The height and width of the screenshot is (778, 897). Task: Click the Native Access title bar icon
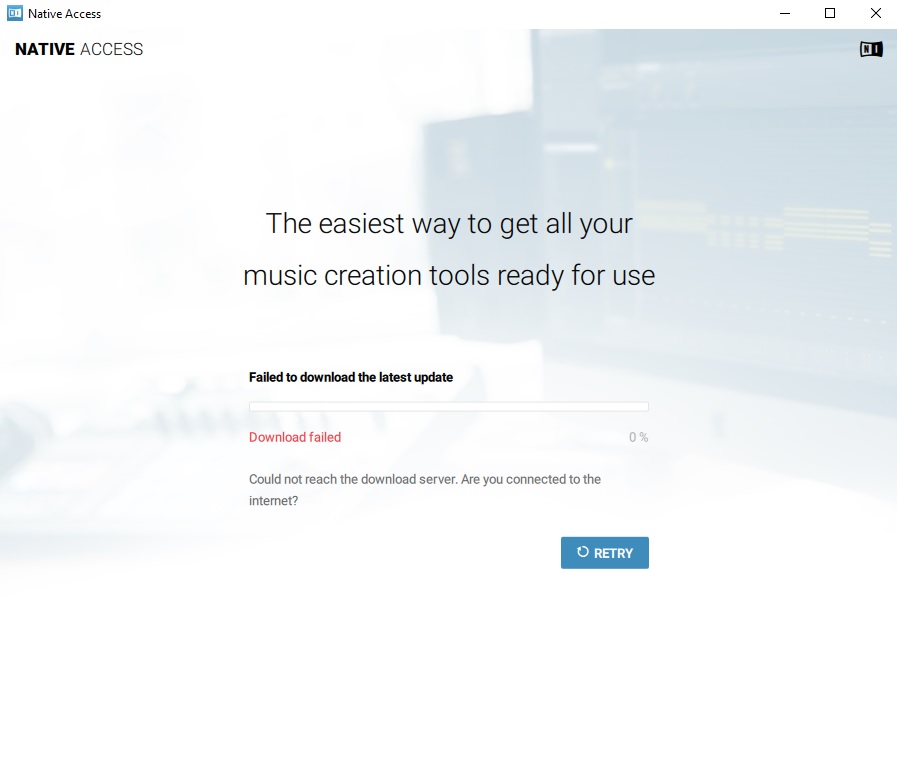click(15, 14)
